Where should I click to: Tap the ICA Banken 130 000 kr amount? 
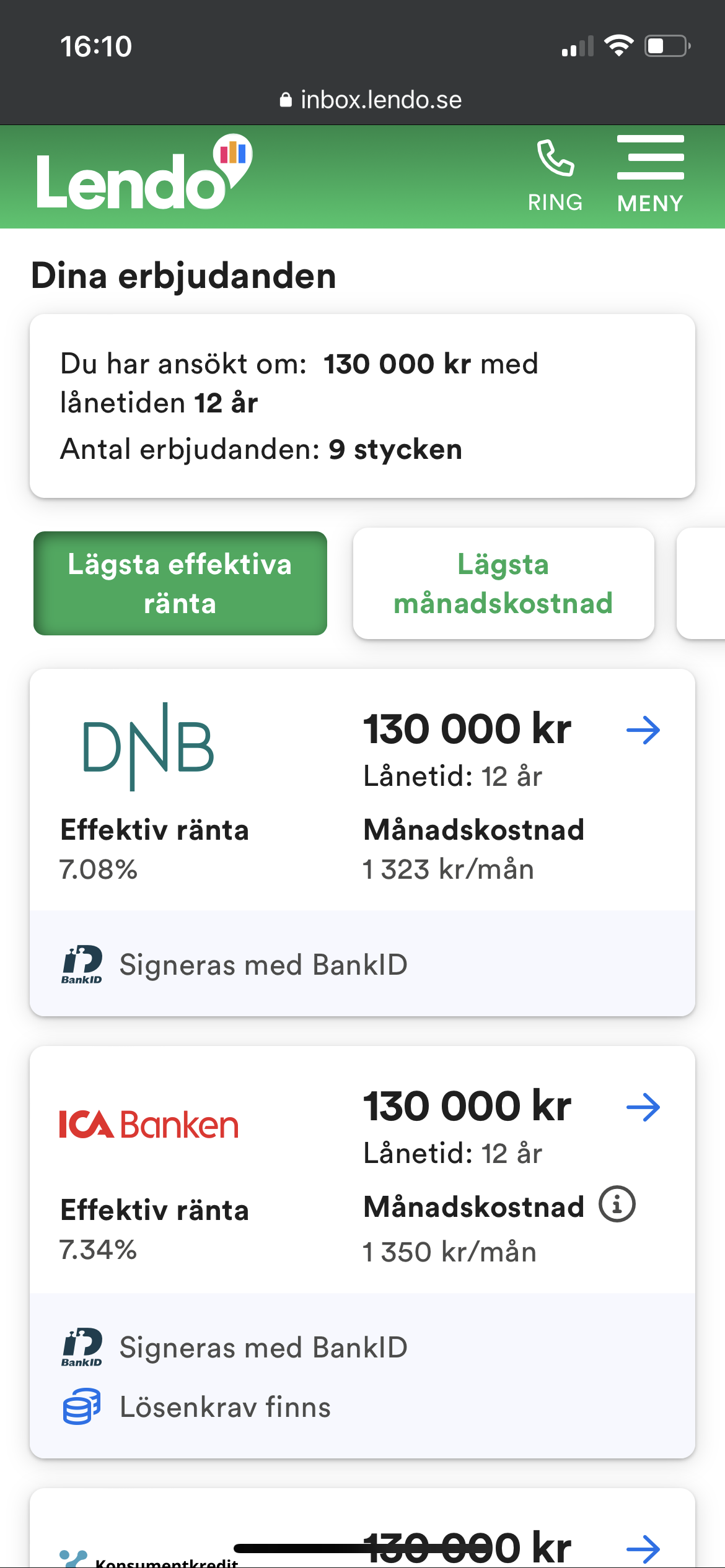467,1106
